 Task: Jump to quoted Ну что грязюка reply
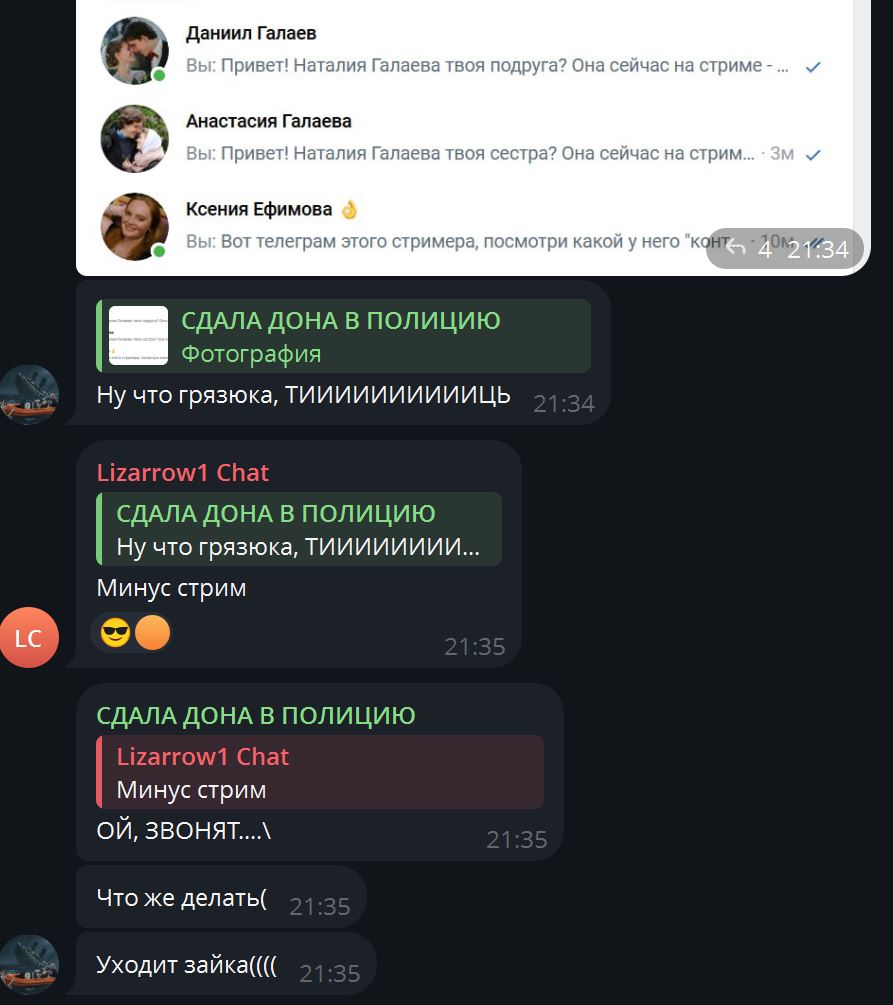coord(299,529)
